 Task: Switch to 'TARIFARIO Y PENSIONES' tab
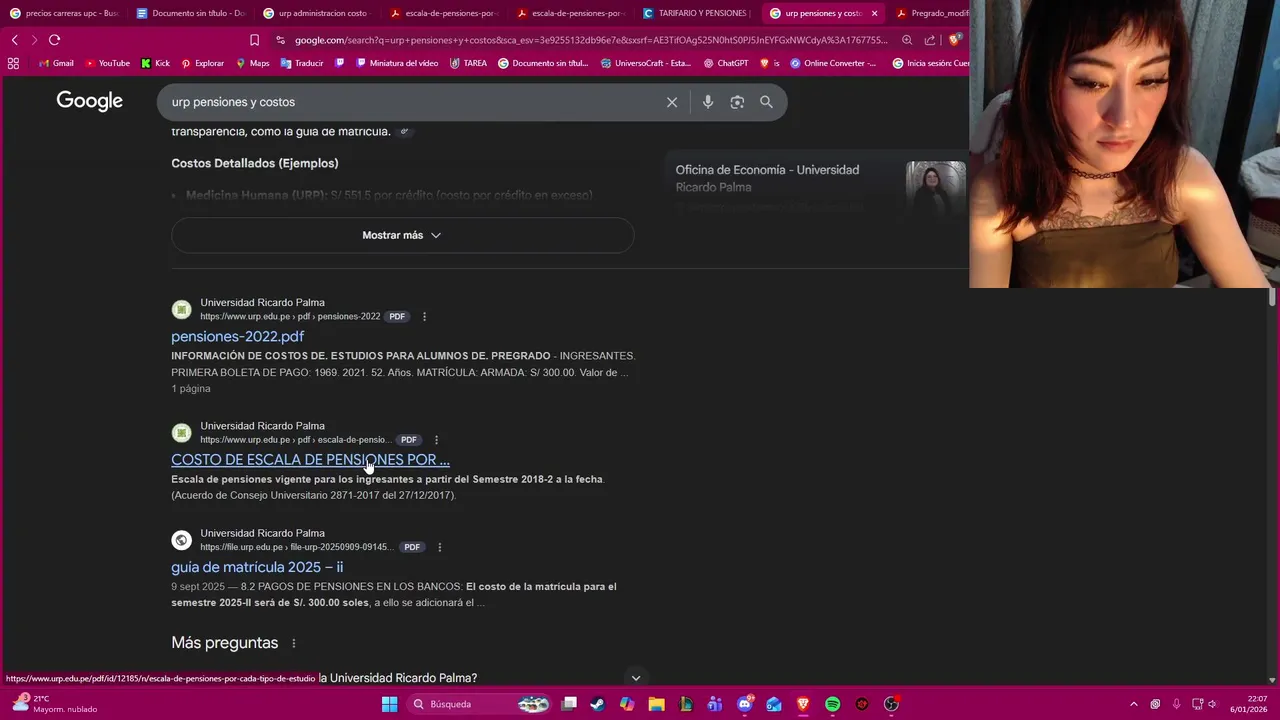pos(698,13)
